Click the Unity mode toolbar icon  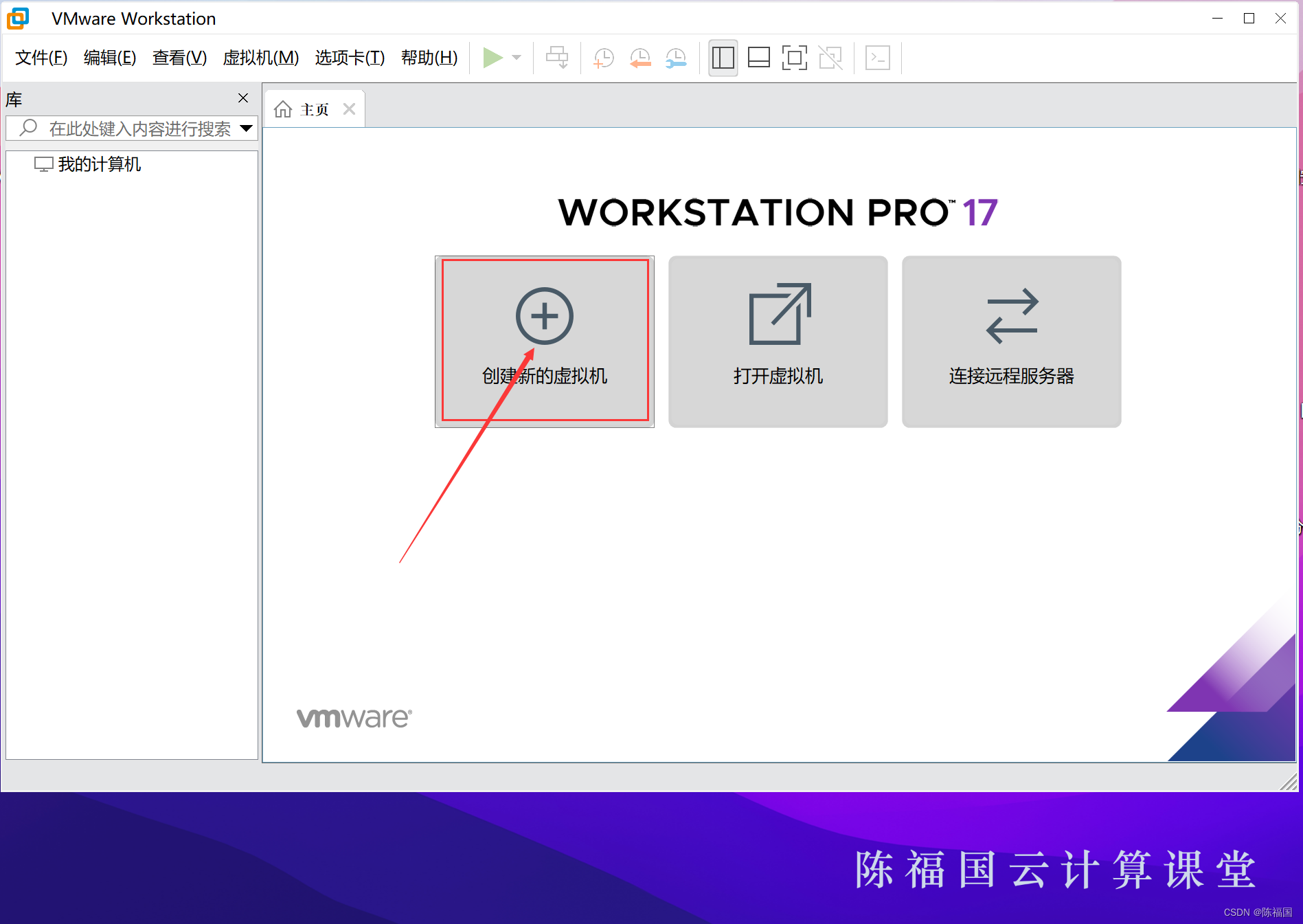[x=830, y=58]
